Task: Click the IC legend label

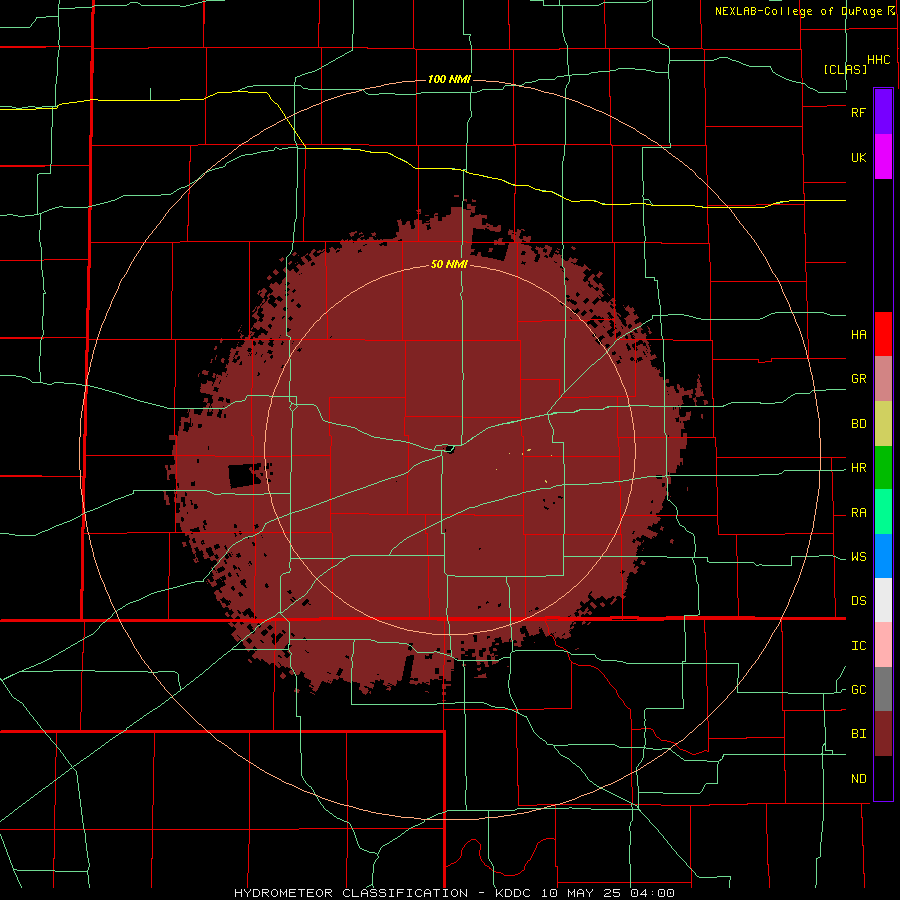Action: [x=858, y=646]
